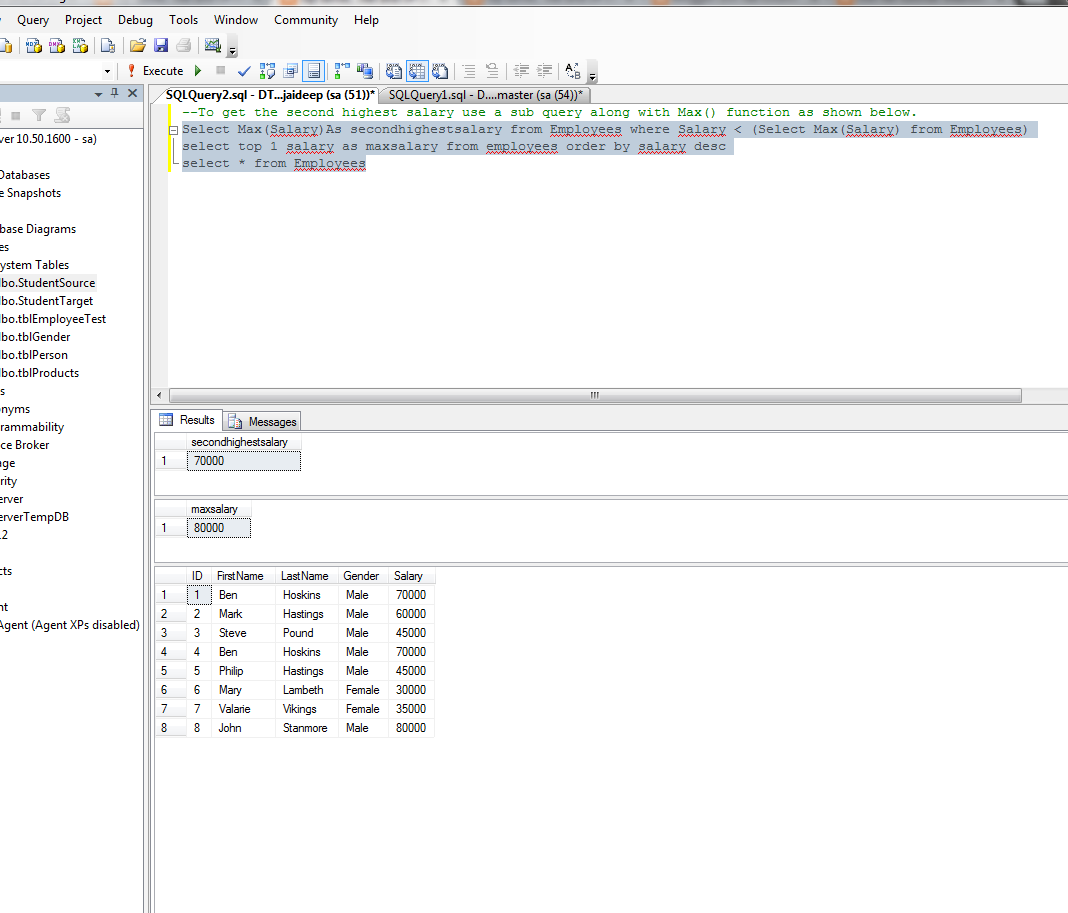
Task: Open Object Explorer window position dropdown
Action: point(98,93)
